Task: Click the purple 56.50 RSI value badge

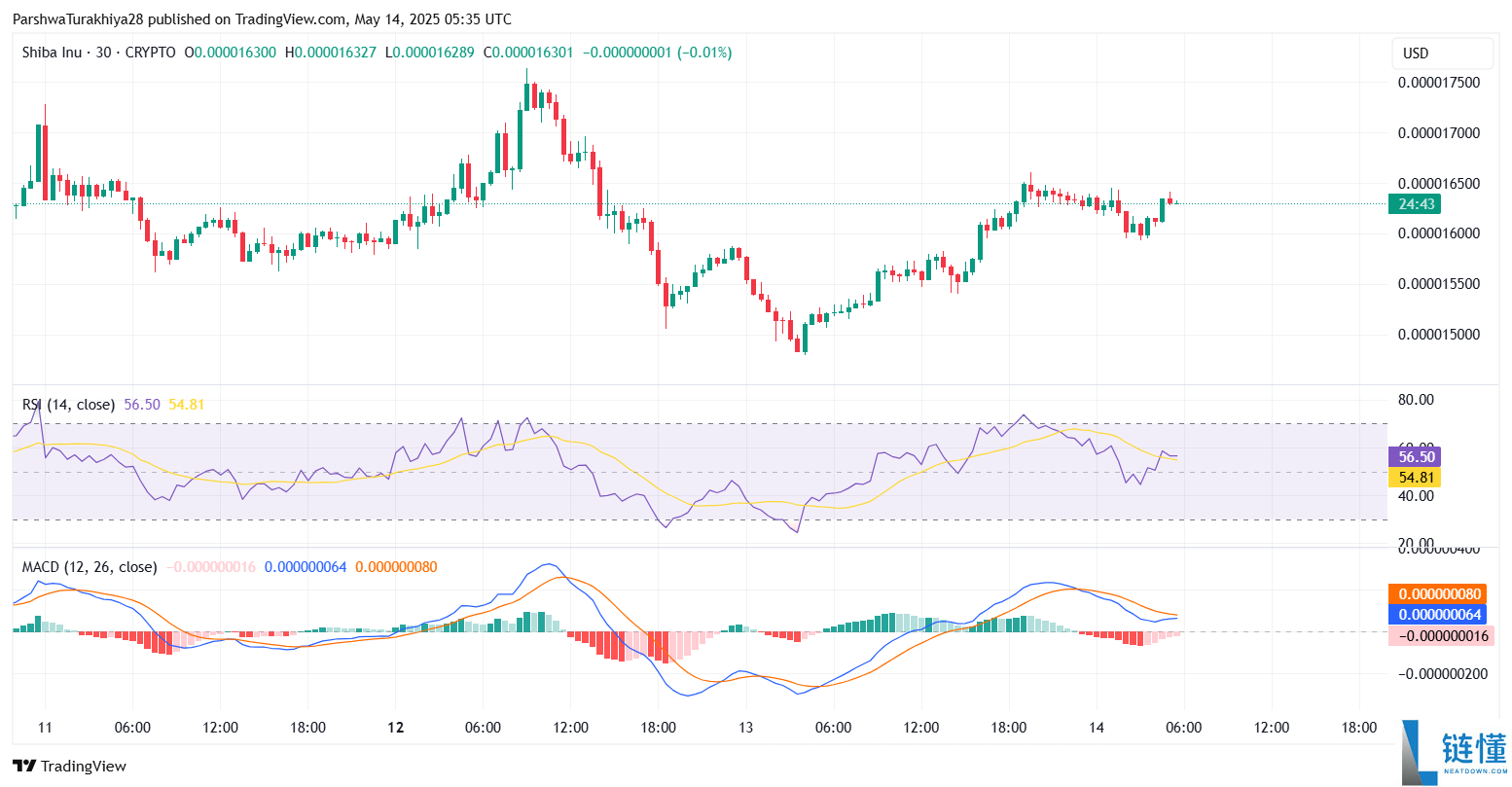Action: 1414,456
